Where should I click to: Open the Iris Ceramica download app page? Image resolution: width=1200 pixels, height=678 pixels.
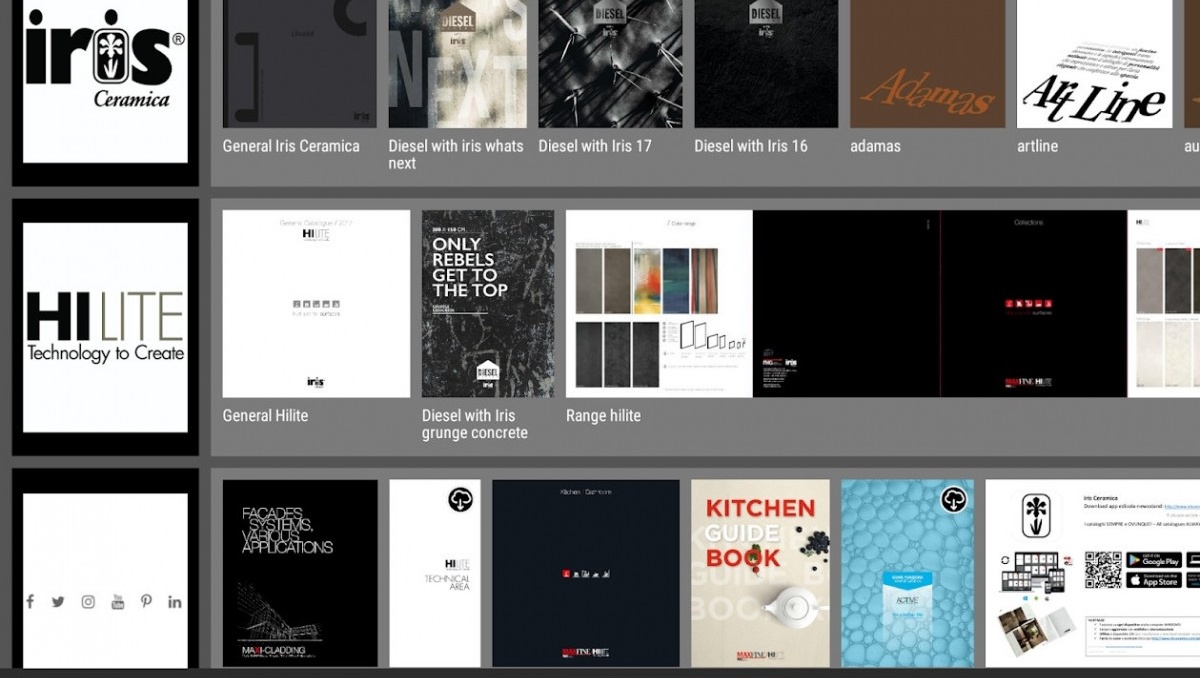(1093, 573)
